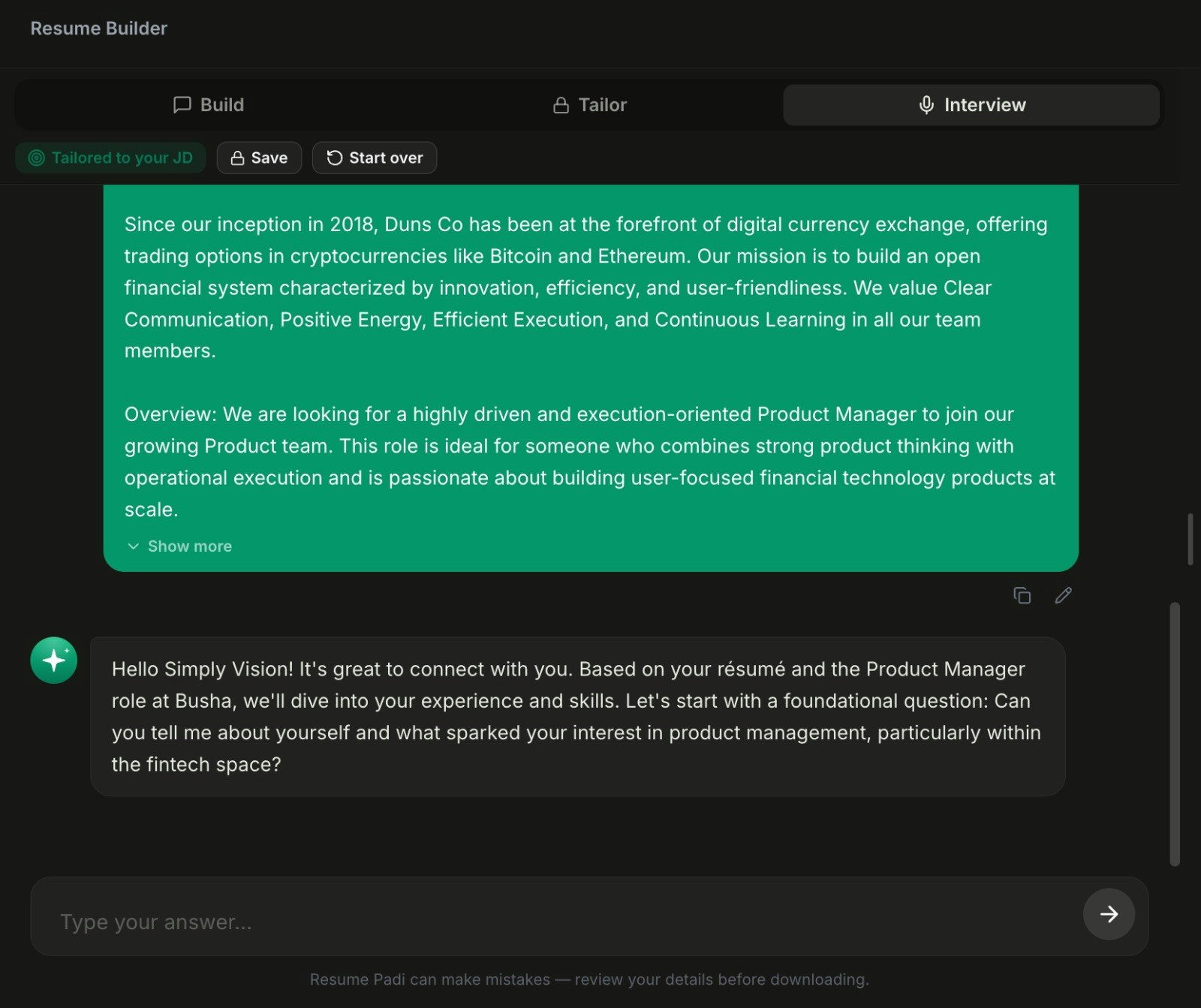The width and height of the screenshot is (1201, 1008).
Task: Click the green sparkle assistant avatar
Action: (53, 660)
